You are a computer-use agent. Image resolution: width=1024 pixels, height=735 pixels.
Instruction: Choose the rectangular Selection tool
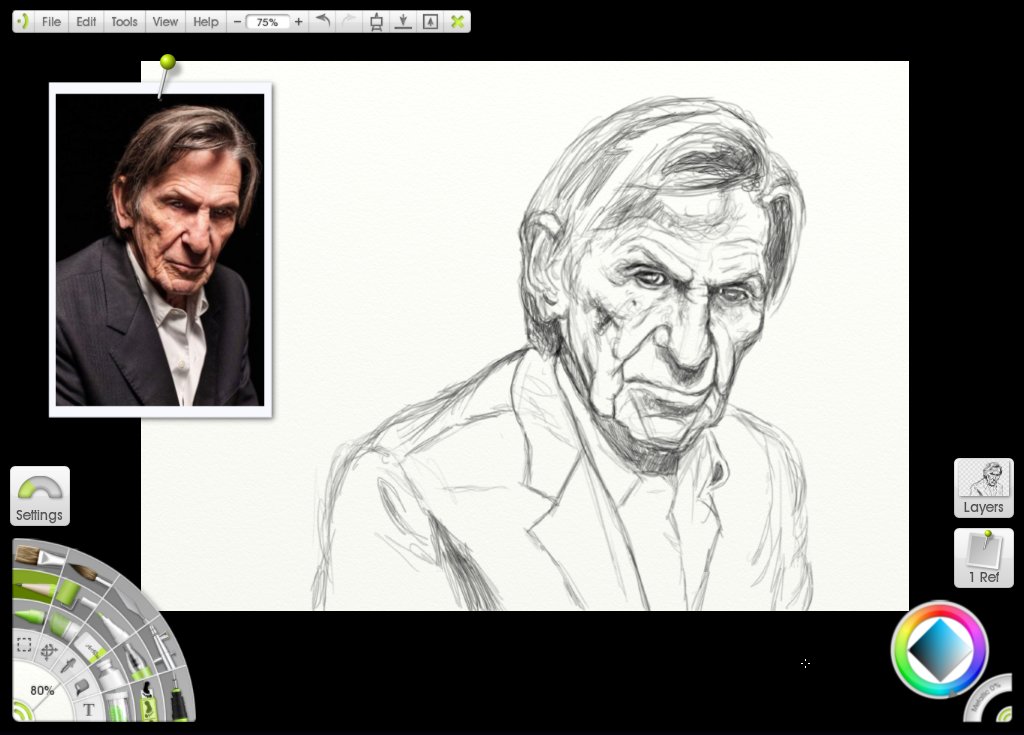point(24,645)
